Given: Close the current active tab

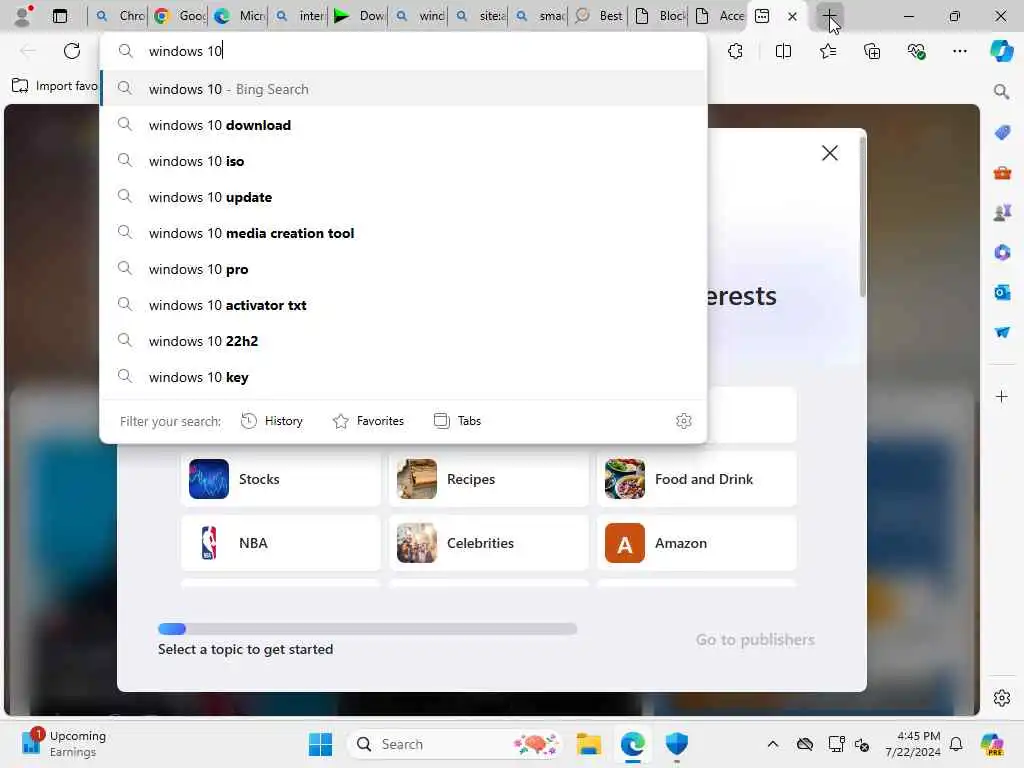Looking at the screenshot, I should tap(792, 16).
